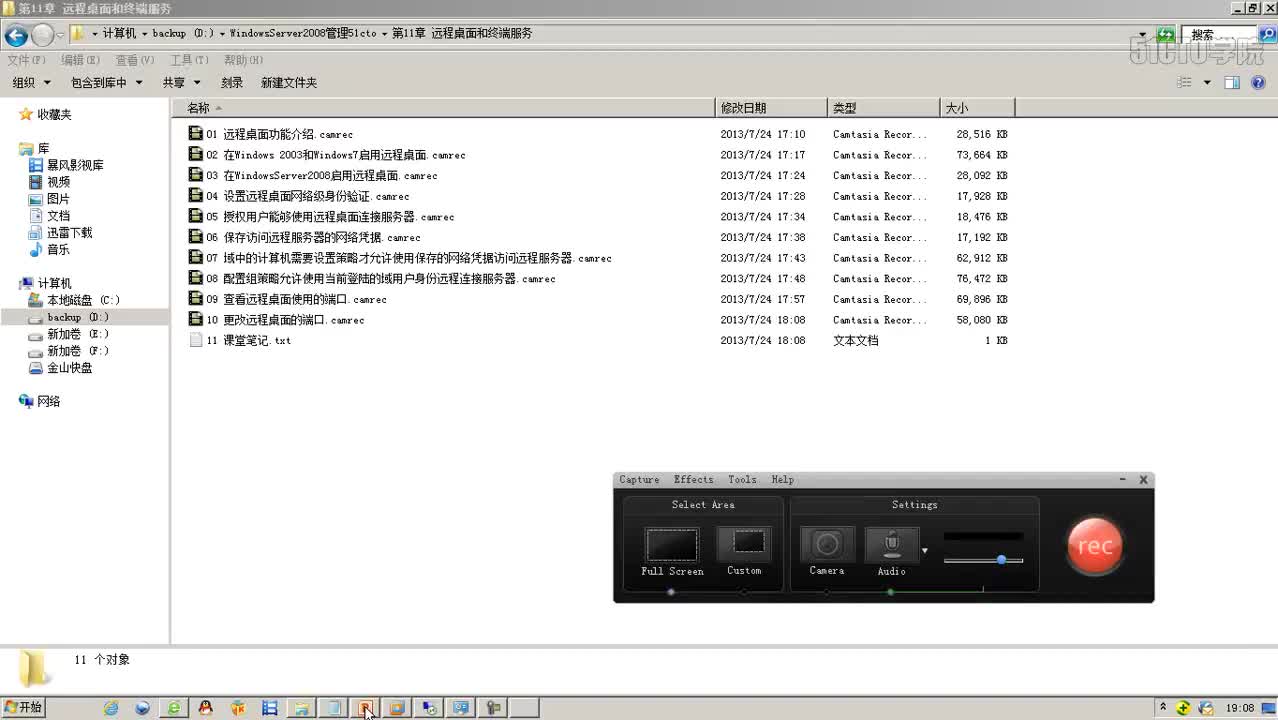Select file icon of 04 设置远程桌面网络级身份验证
Viewport: 1278px width, 720px height.
(x=196, y=195)
